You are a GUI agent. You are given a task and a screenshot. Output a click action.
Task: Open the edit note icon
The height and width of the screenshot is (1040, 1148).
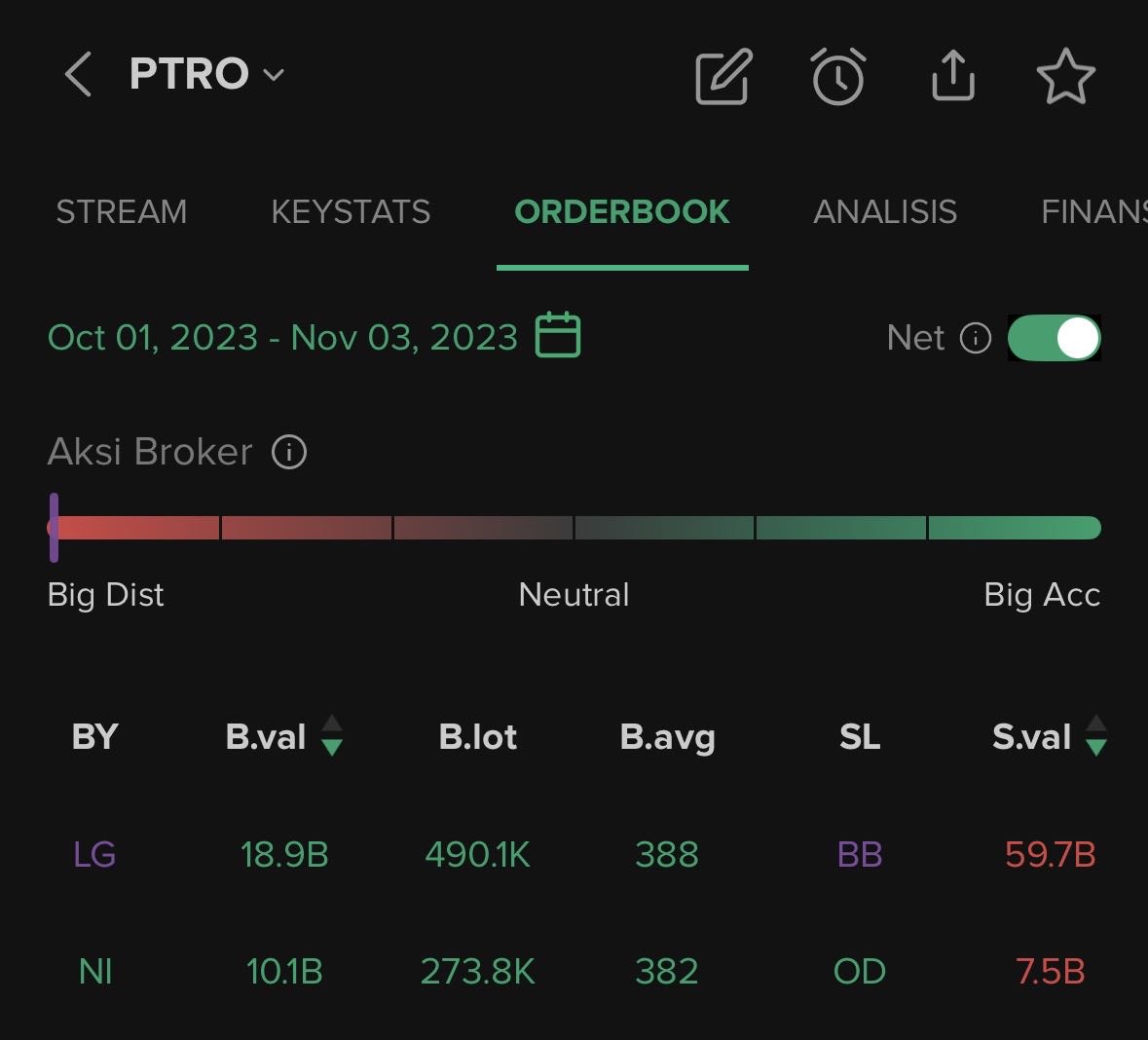tap(723, 76)
